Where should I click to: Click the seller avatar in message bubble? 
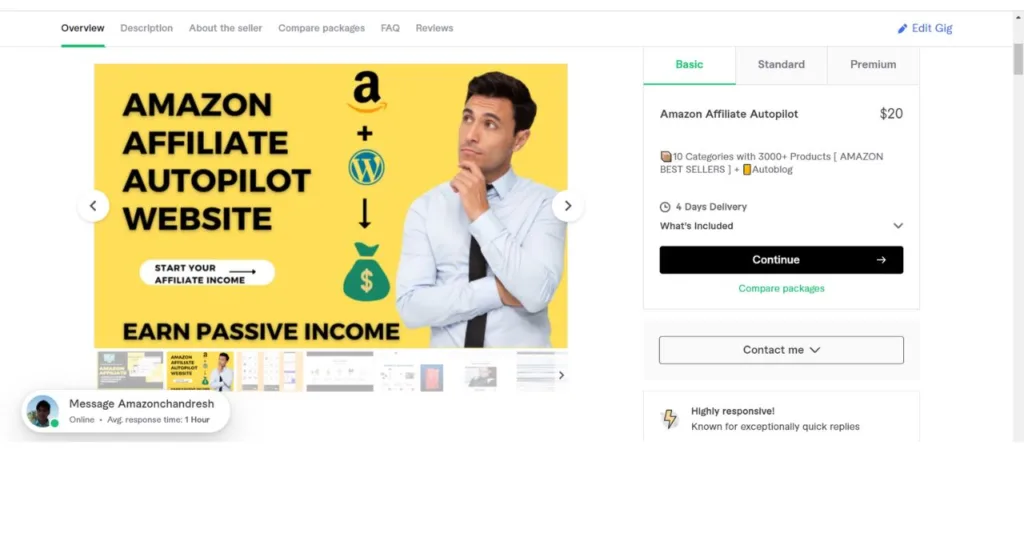coord(42,411)
